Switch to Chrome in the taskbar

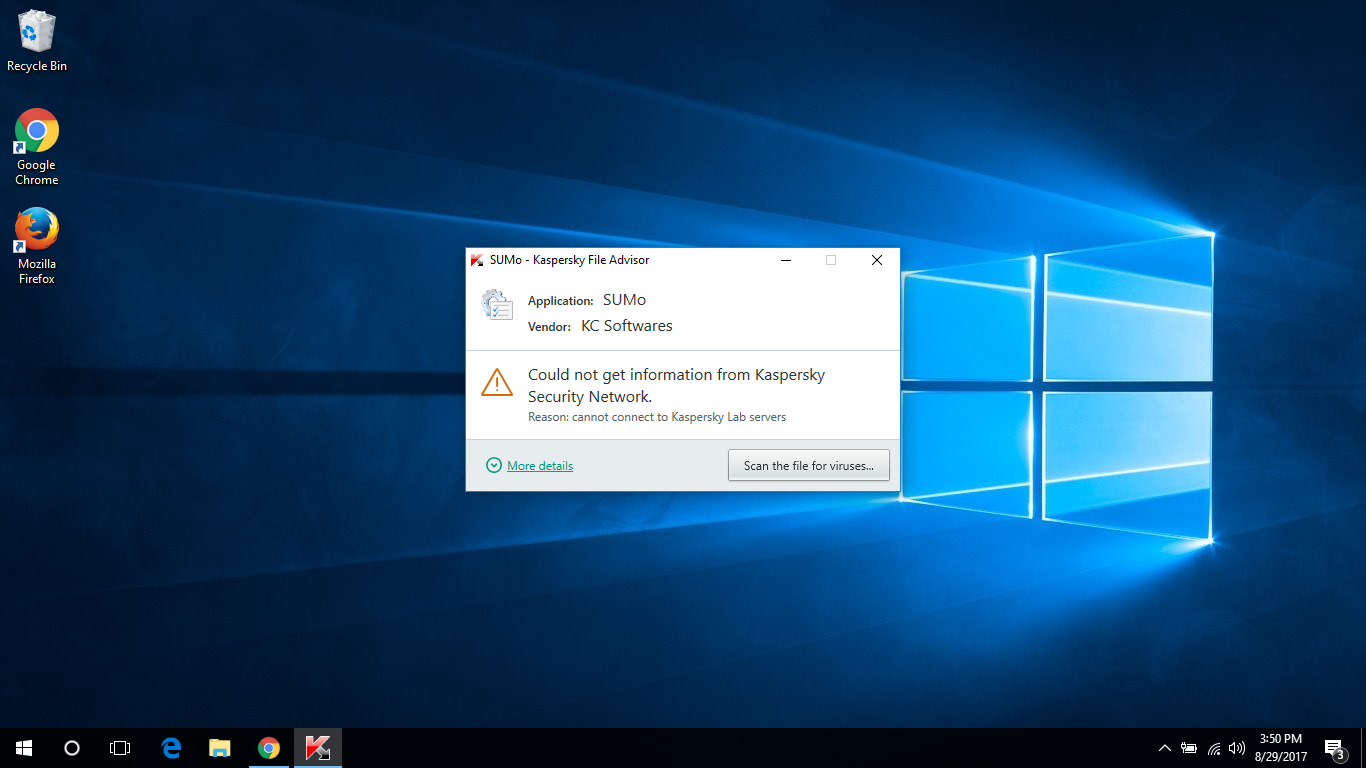[269, 748]
